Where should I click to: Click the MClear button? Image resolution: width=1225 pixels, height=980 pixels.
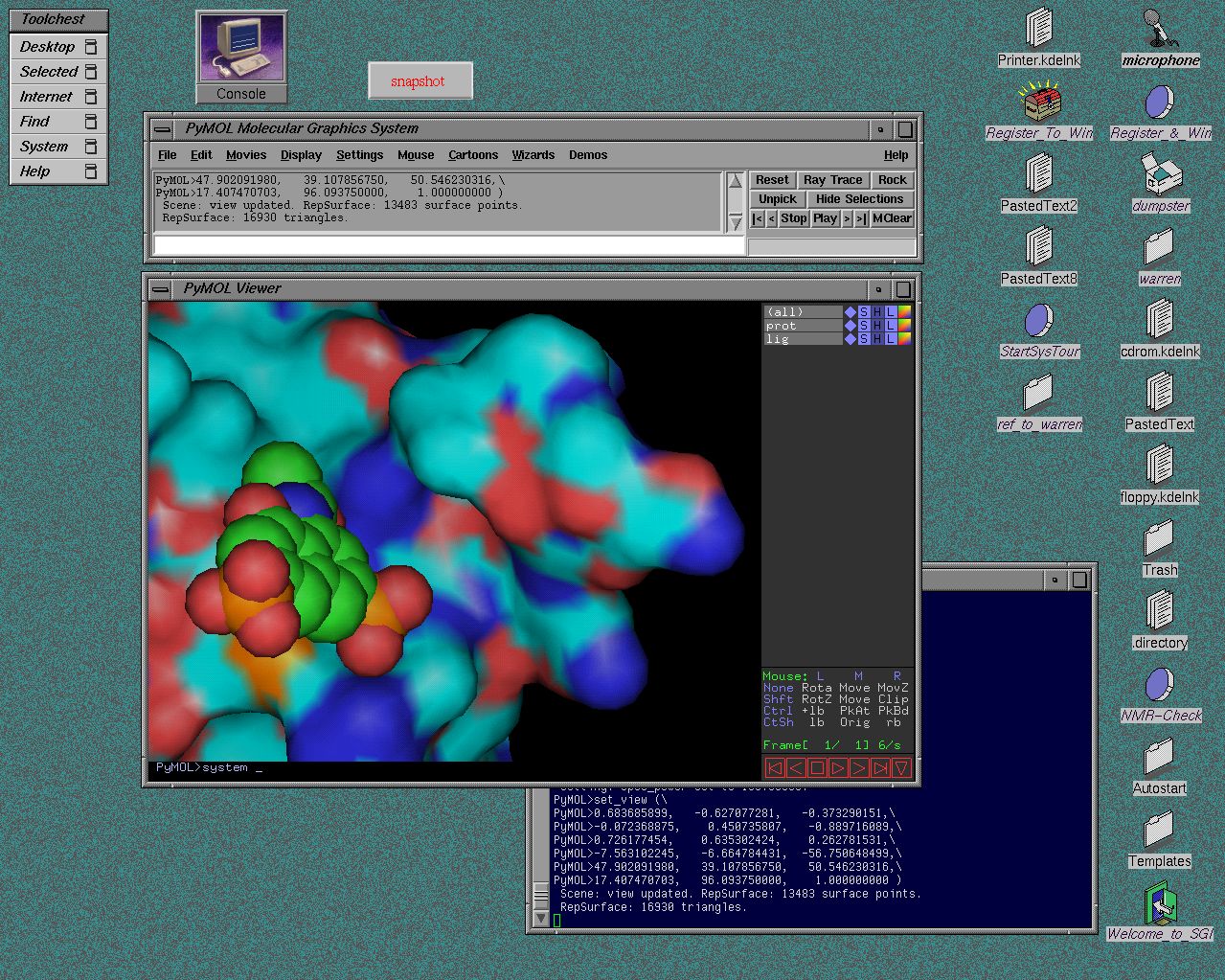click(x=892, y=218)
